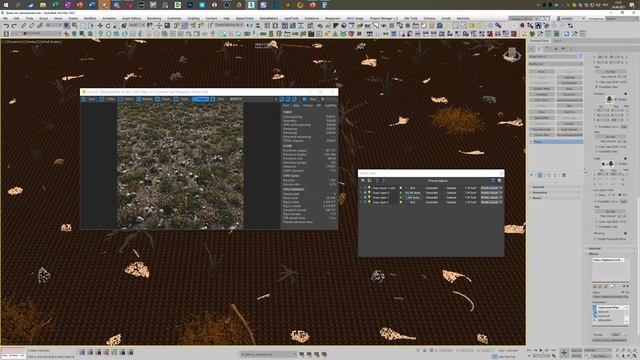
Task: Click Pick in Corona frame buffer toolbar
Action: click(218, 99)
